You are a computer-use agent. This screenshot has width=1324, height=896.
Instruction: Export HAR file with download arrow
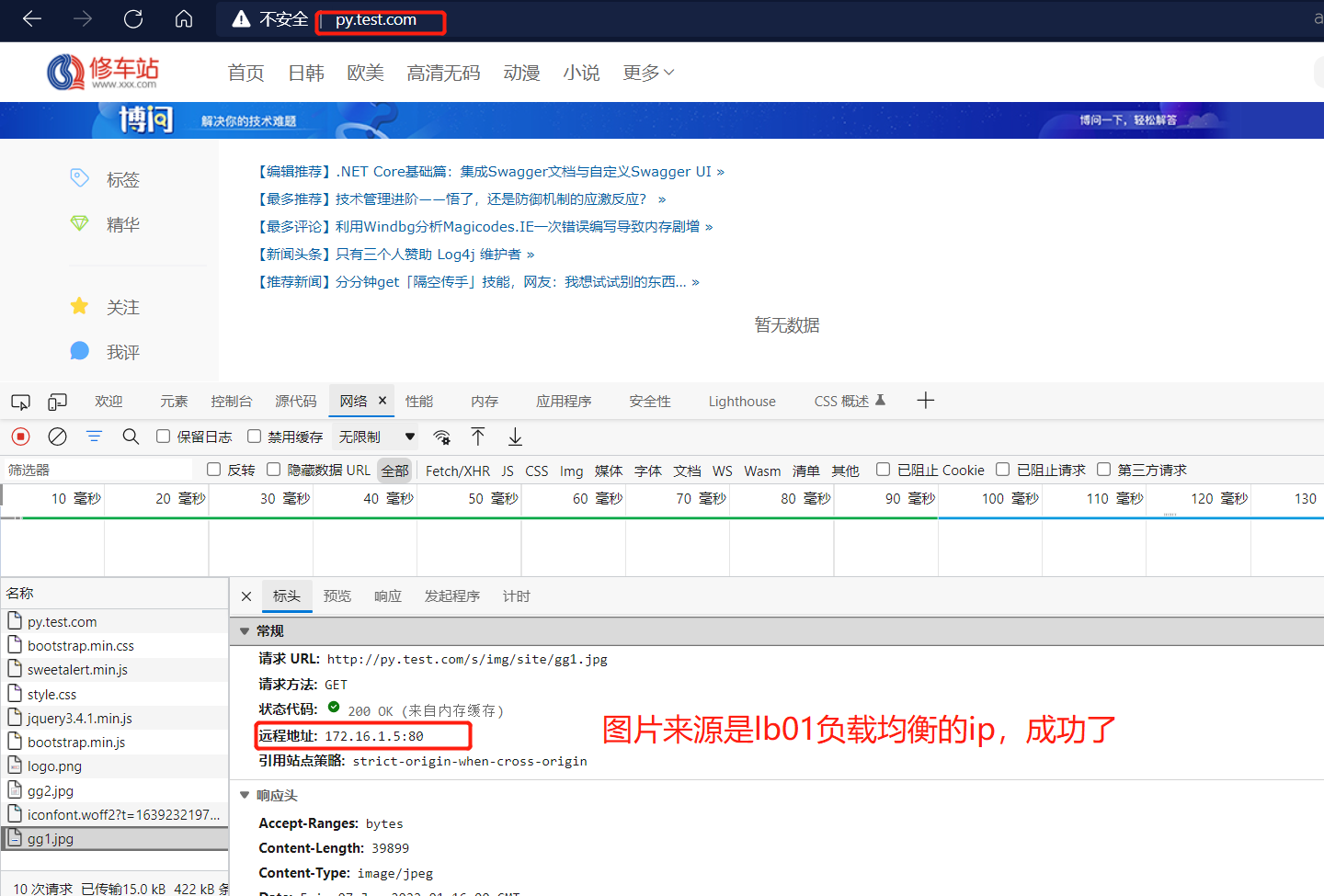[515, 437]
